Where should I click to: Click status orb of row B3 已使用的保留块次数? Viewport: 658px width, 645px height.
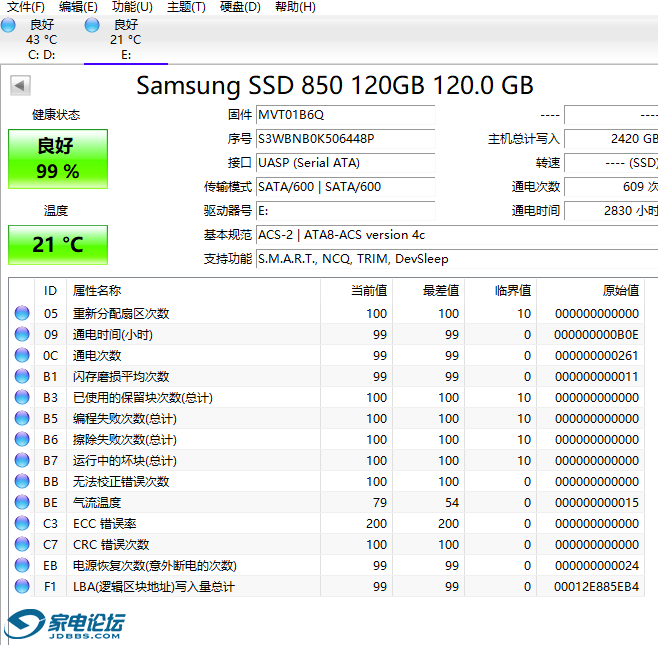(22, 397)
